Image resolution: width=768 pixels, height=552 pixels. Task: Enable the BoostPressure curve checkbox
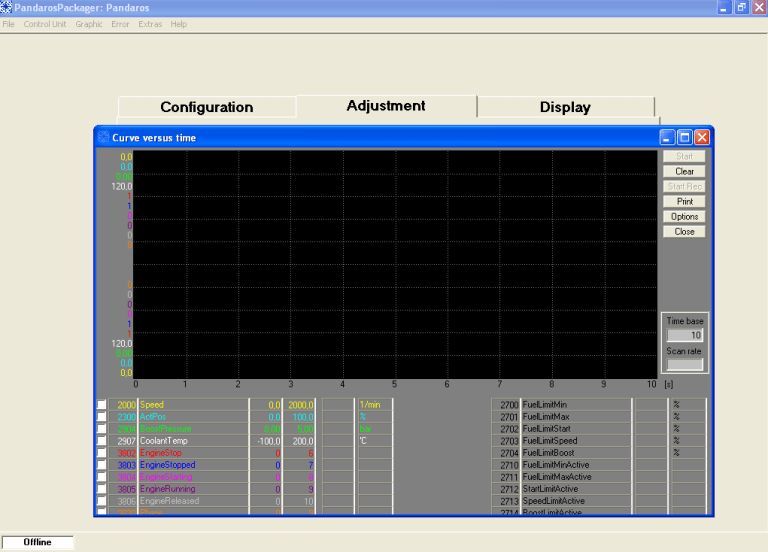click(x=101, y=429)
